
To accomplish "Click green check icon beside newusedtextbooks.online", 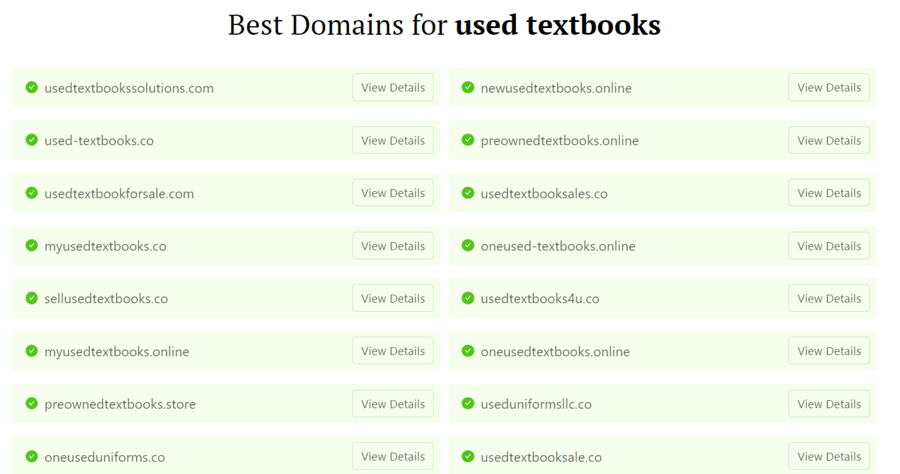I will (x=468, y=88).
